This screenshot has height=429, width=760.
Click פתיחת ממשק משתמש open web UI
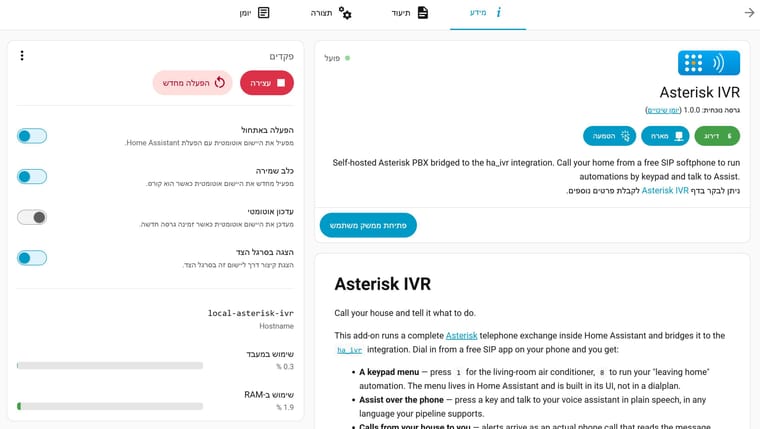click(368, 225)
